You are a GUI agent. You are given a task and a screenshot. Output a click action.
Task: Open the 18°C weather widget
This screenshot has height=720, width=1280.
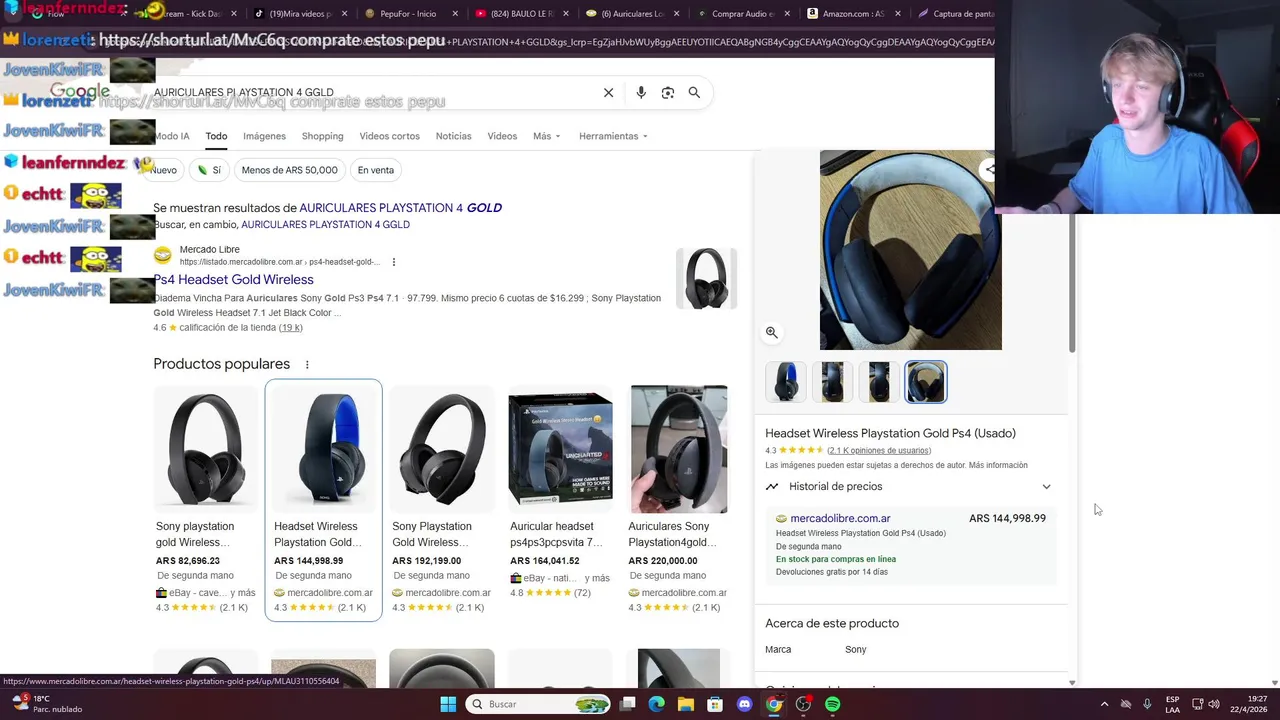(x=48, y=704)
